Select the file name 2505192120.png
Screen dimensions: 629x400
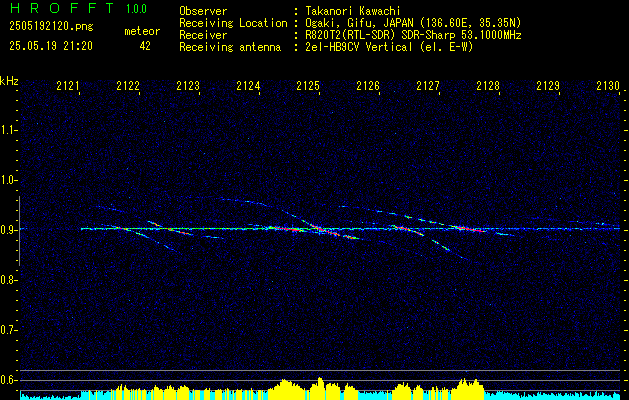coord(51,27)
